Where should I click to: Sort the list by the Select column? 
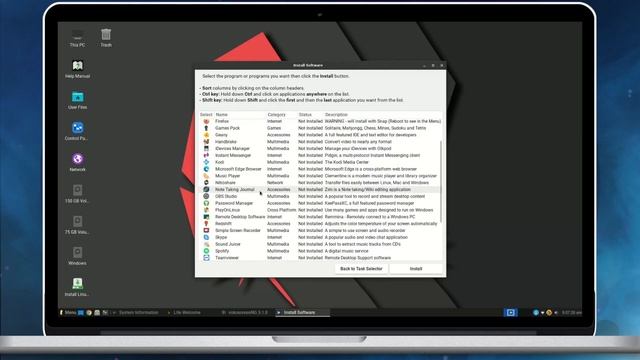(x=206, y=115)
